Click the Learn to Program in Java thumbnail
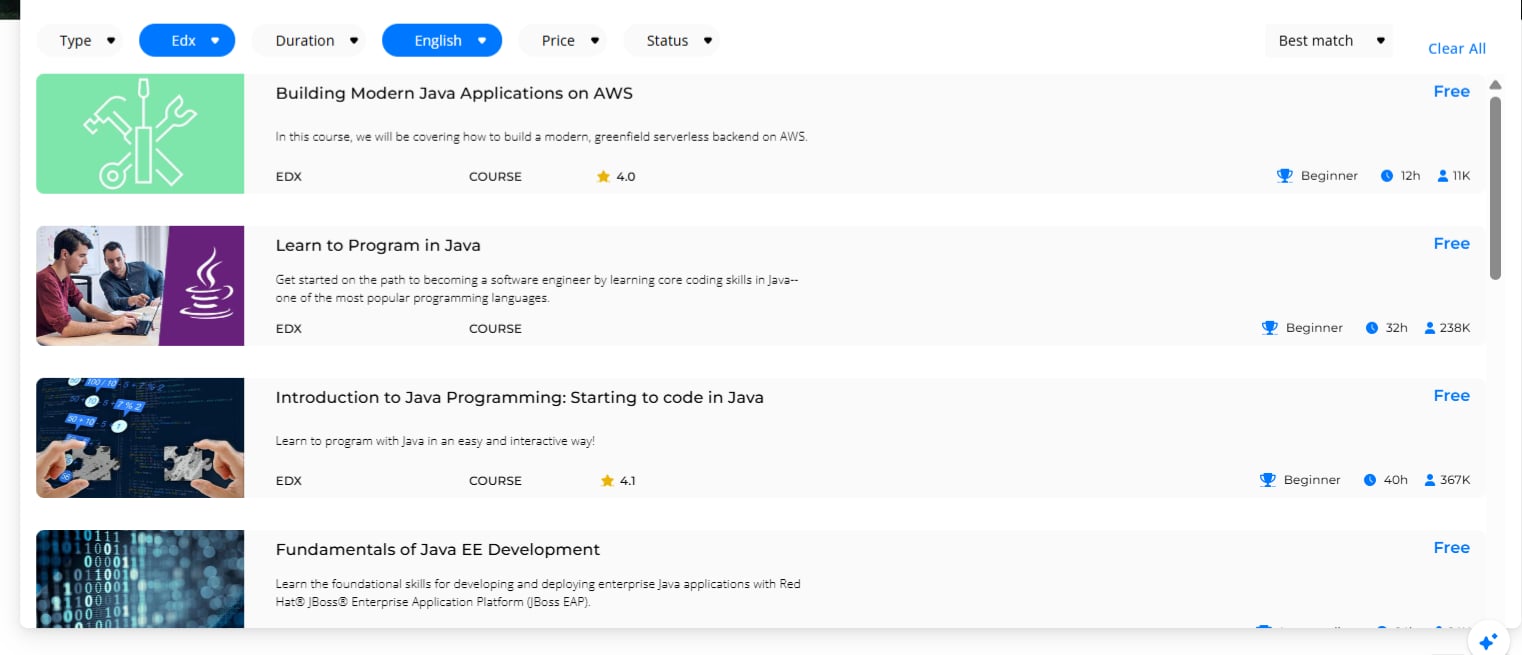 point(140,286)
